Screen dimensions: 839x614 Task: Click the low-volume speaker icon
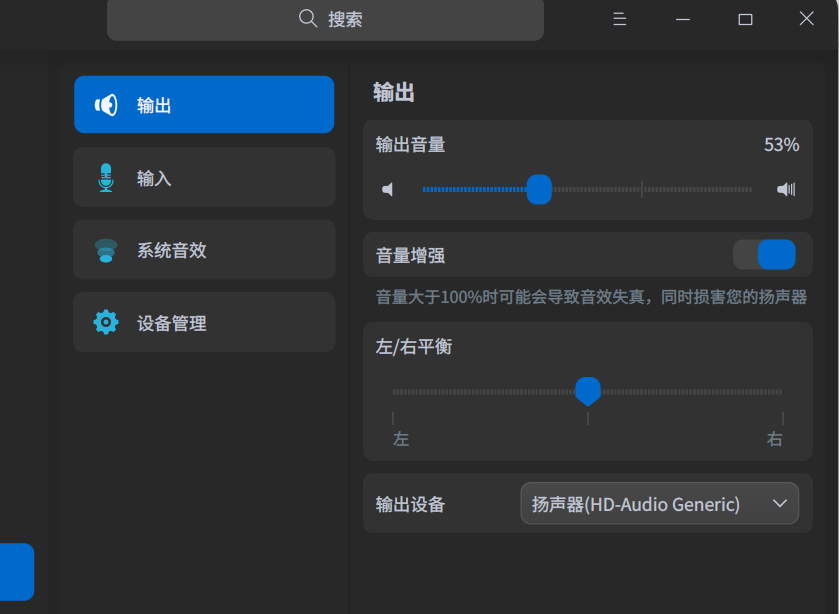[388, 189]
